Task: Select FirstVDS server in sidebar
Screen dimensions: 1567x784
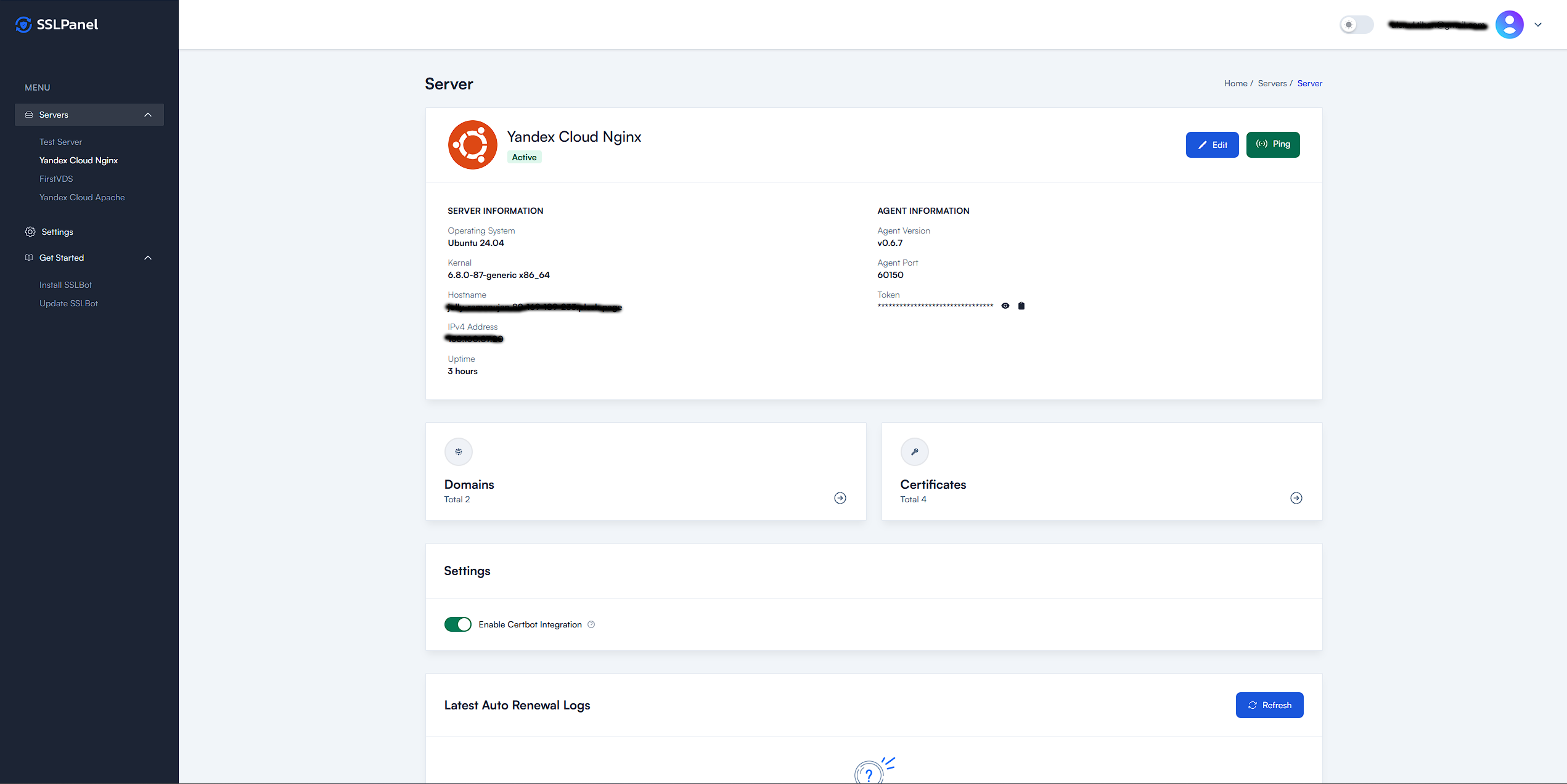Action: click(x=56, y=179)
